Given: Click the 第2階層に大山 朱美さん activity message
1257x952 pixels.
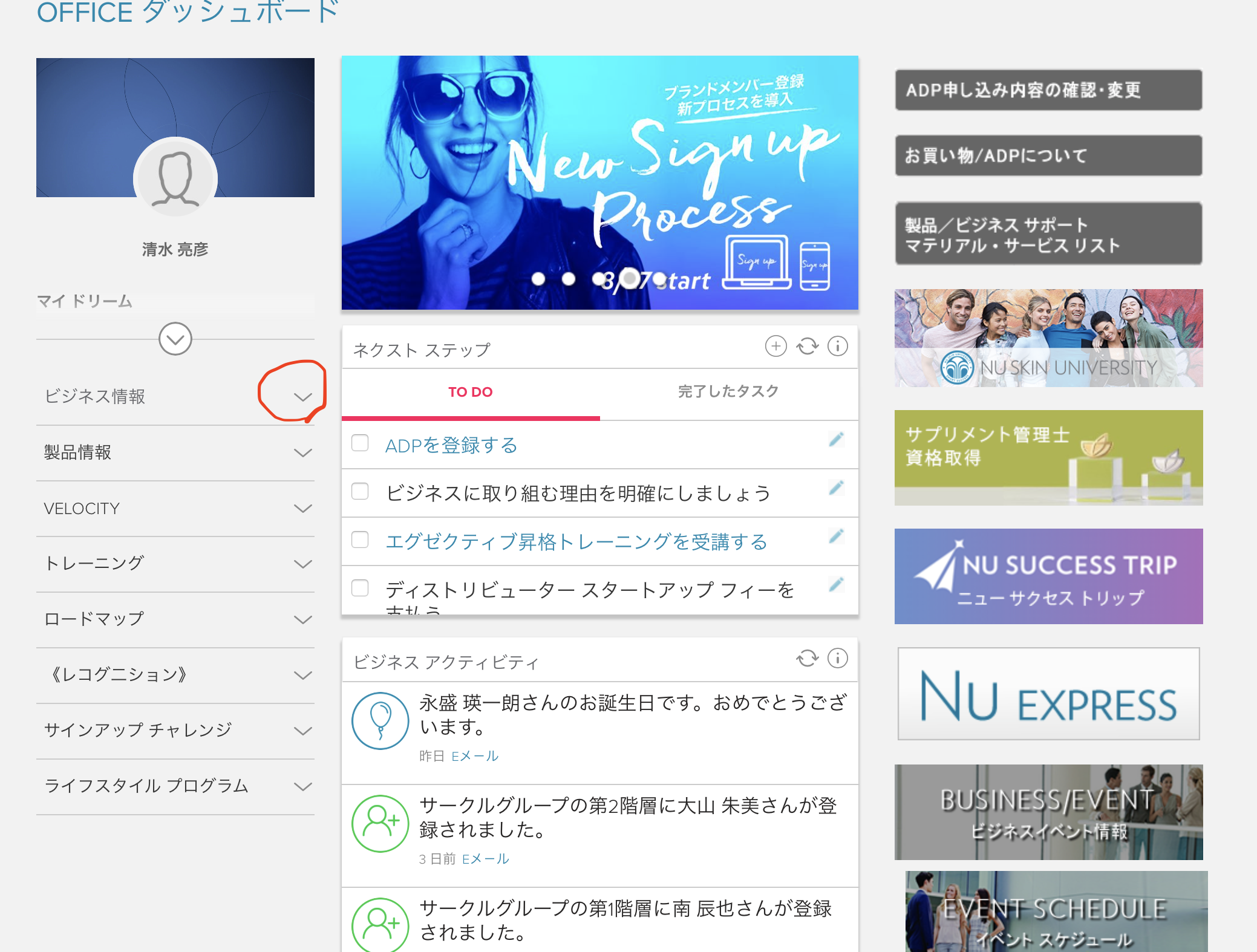Looking at the screenshot, I should 628,817.
